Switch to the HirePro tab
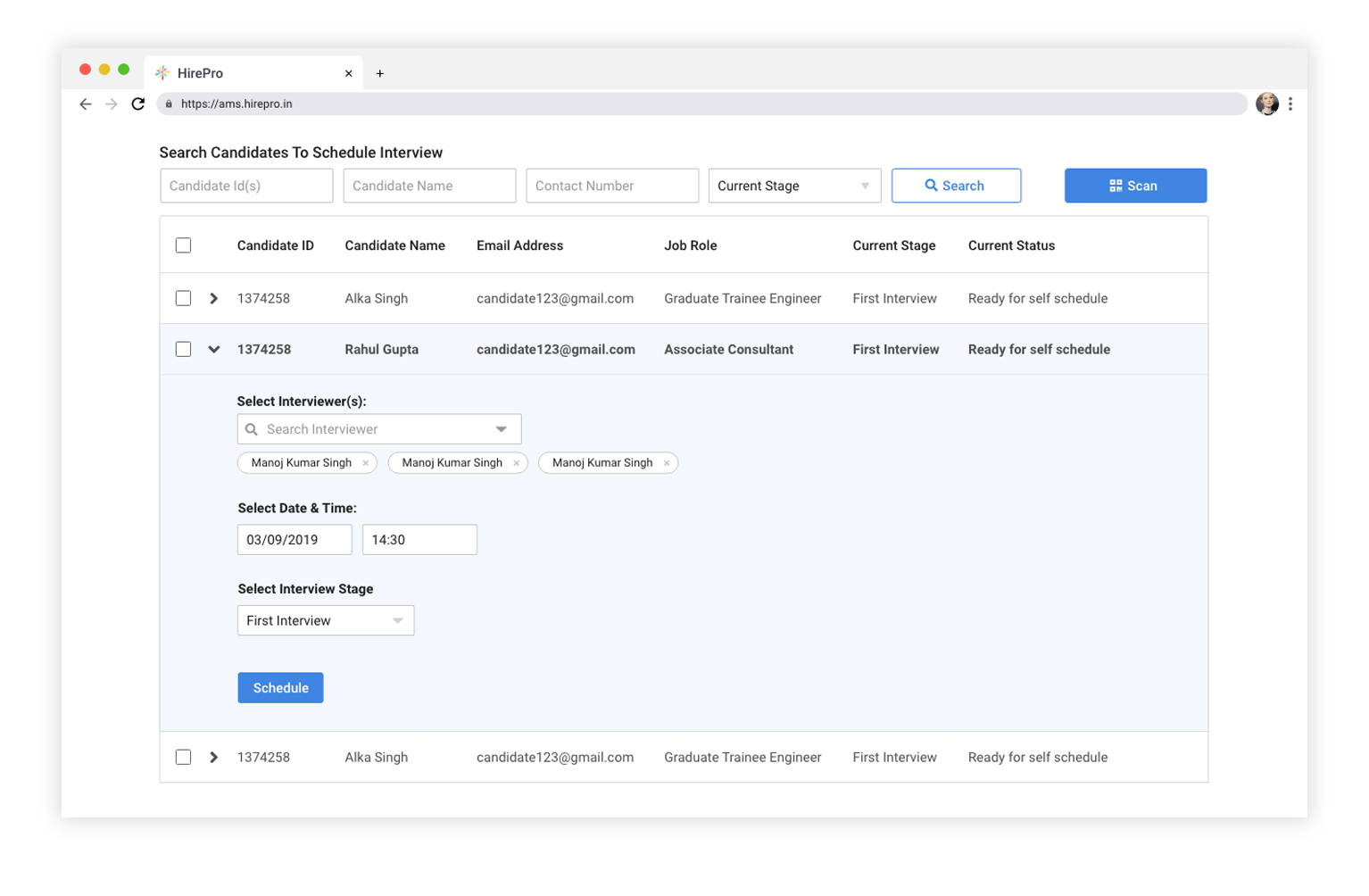1369x896 pixels. click(253, 73)
